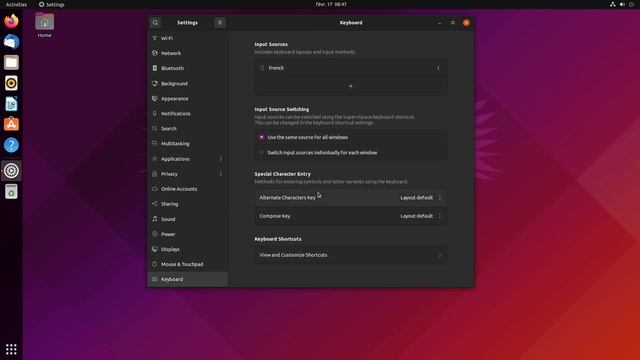Go to the Power settings panel

188,234
